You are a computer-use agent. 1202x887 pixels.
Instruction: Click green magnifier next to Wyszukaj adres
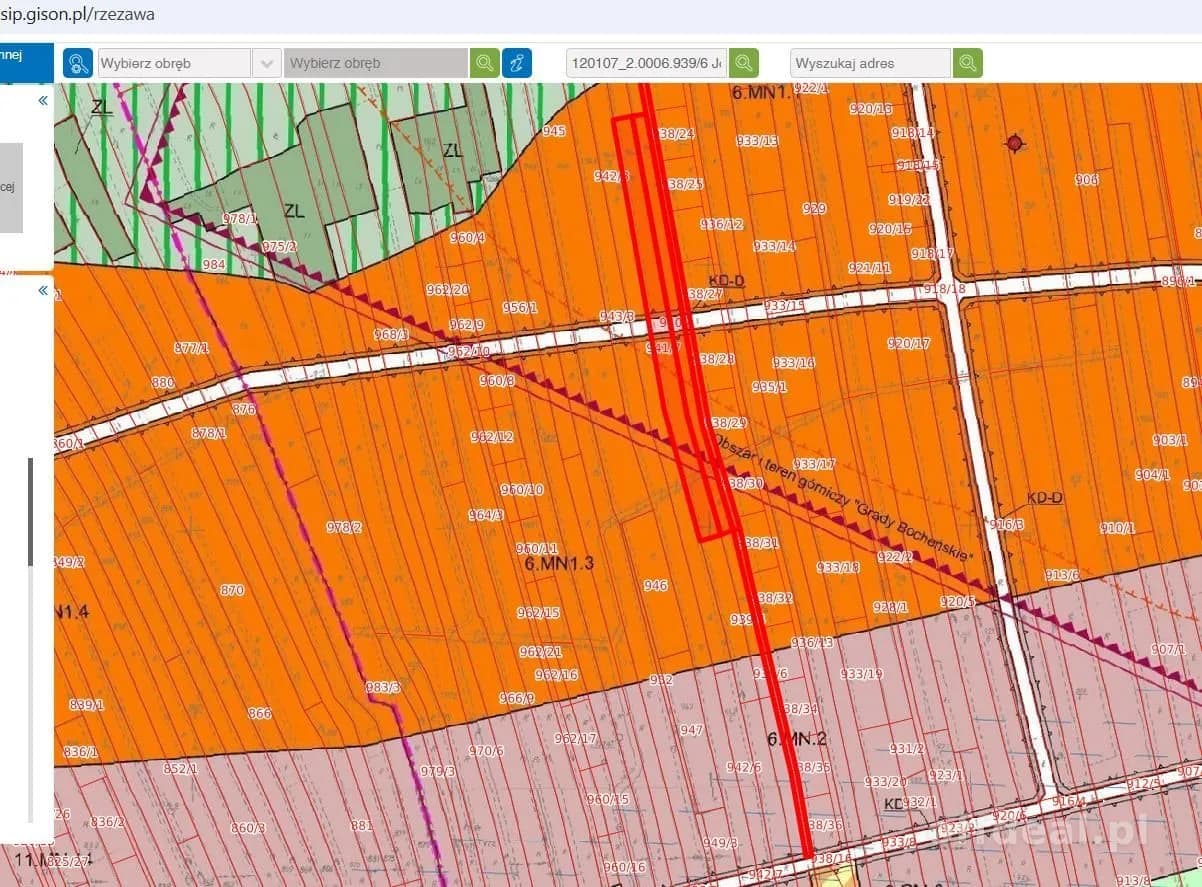click(968, 63)
